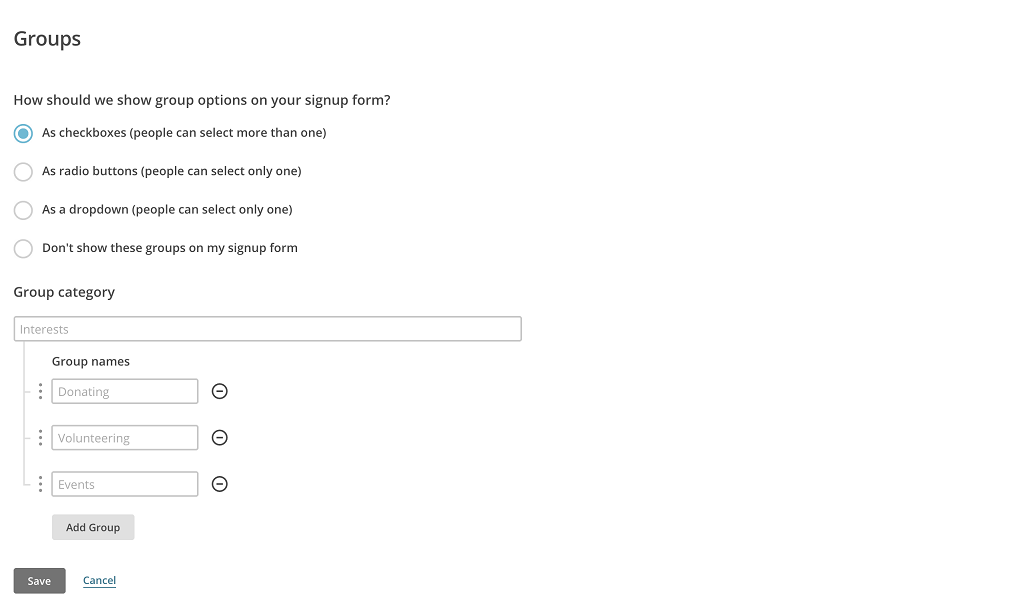Screen dimensions: 1020x612
Task: Remove the Events group with the minus icon
Action: pos(219,484)
